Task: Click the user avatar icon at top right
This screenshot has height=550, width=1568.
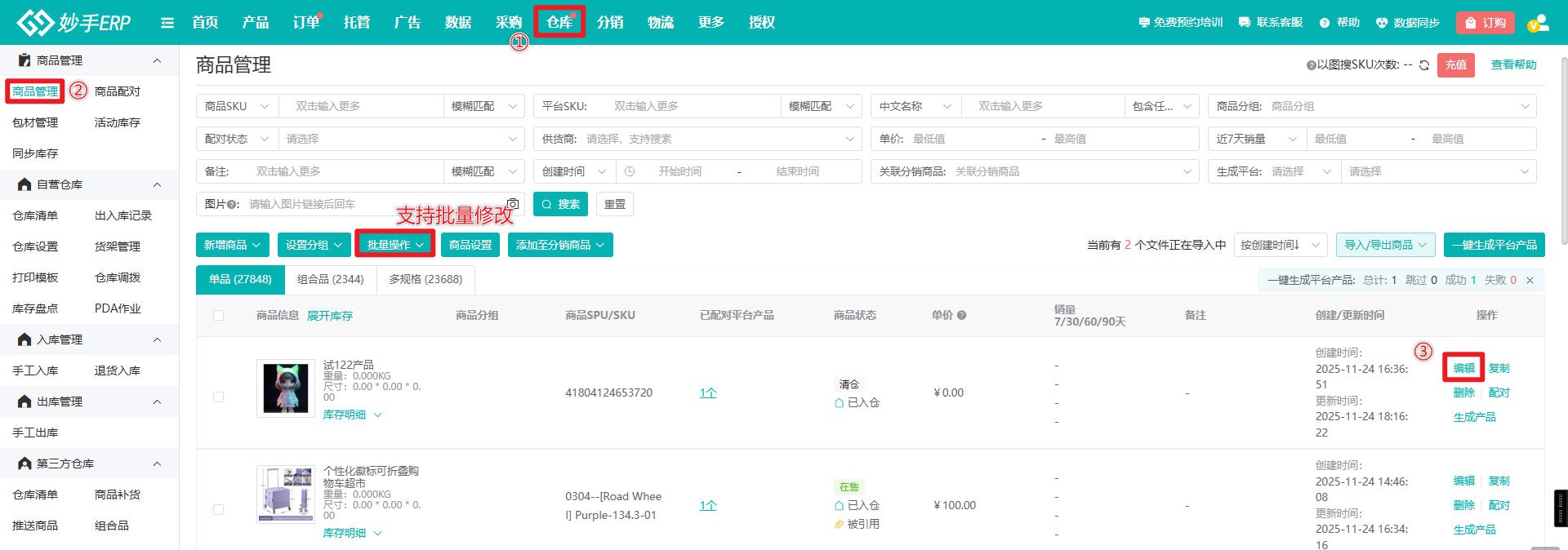Action: pyautogui.click(x=1538, y=23)
